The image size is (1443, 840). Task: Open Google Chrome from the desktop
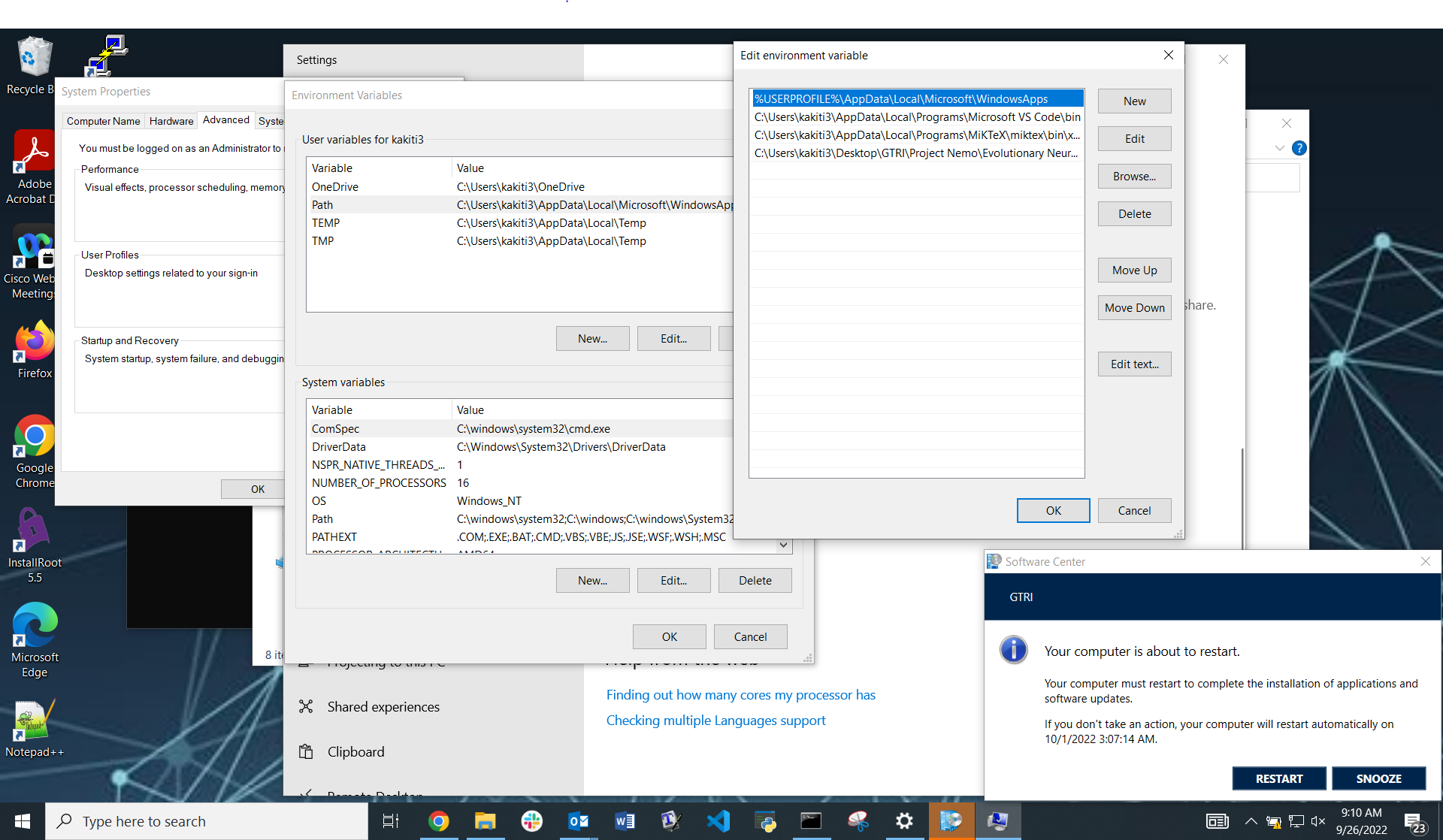34,436
